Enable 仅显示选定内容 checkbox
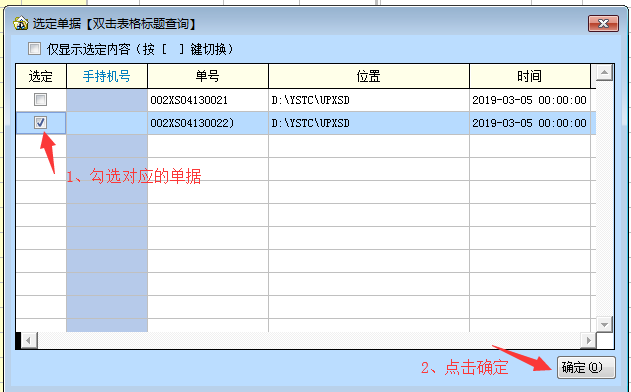The width and height of the screenshot is (631, 392). (34, 49)
